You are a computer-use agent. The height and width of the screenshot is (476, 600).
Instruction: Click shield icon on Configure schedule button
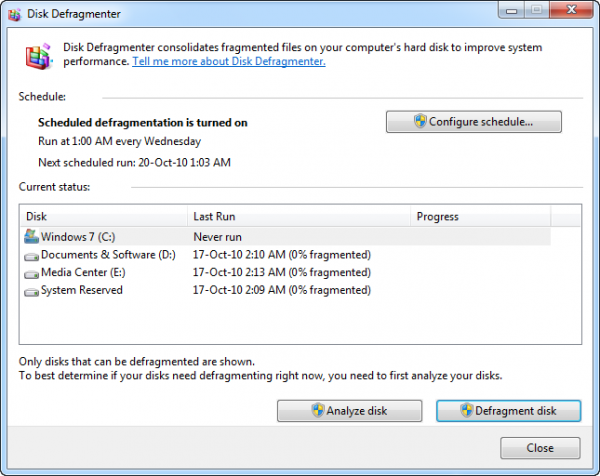pyautogui.click(x=420, y=122)
